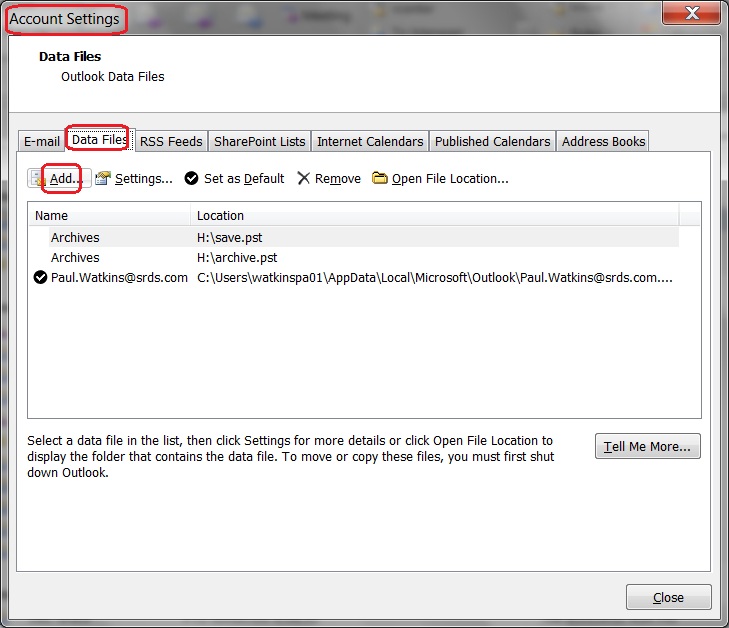Open the Address Books tab
Viewport: 729px width, 628px height.
click(x=603, y=141)
